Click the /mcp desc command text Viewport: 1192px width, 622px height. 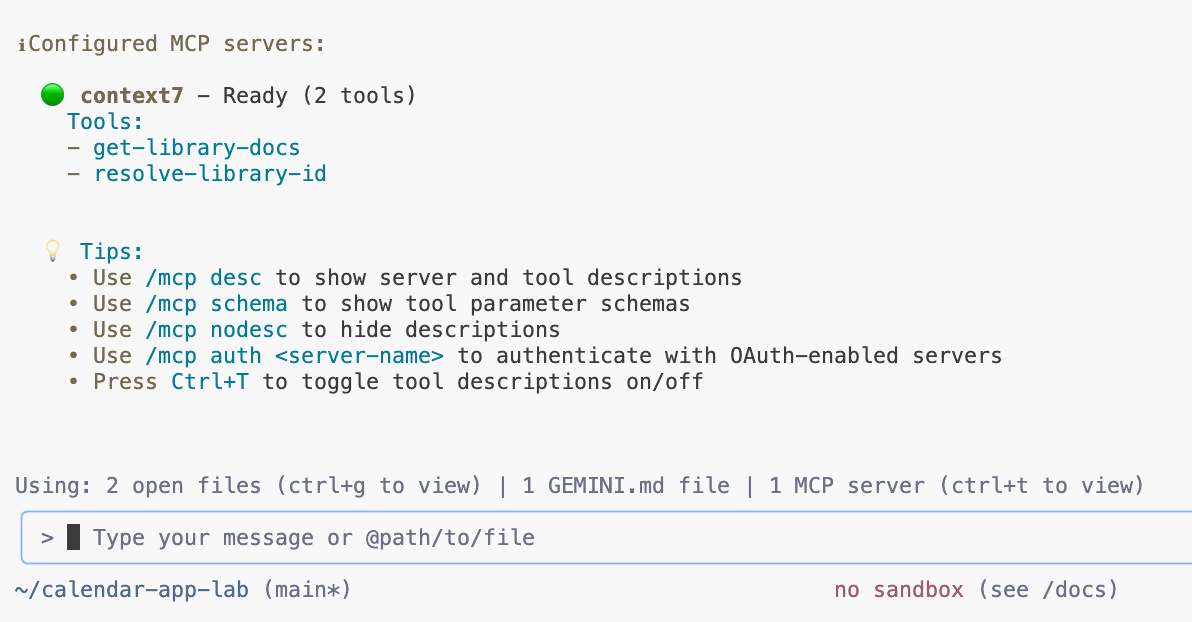[203, 277]
